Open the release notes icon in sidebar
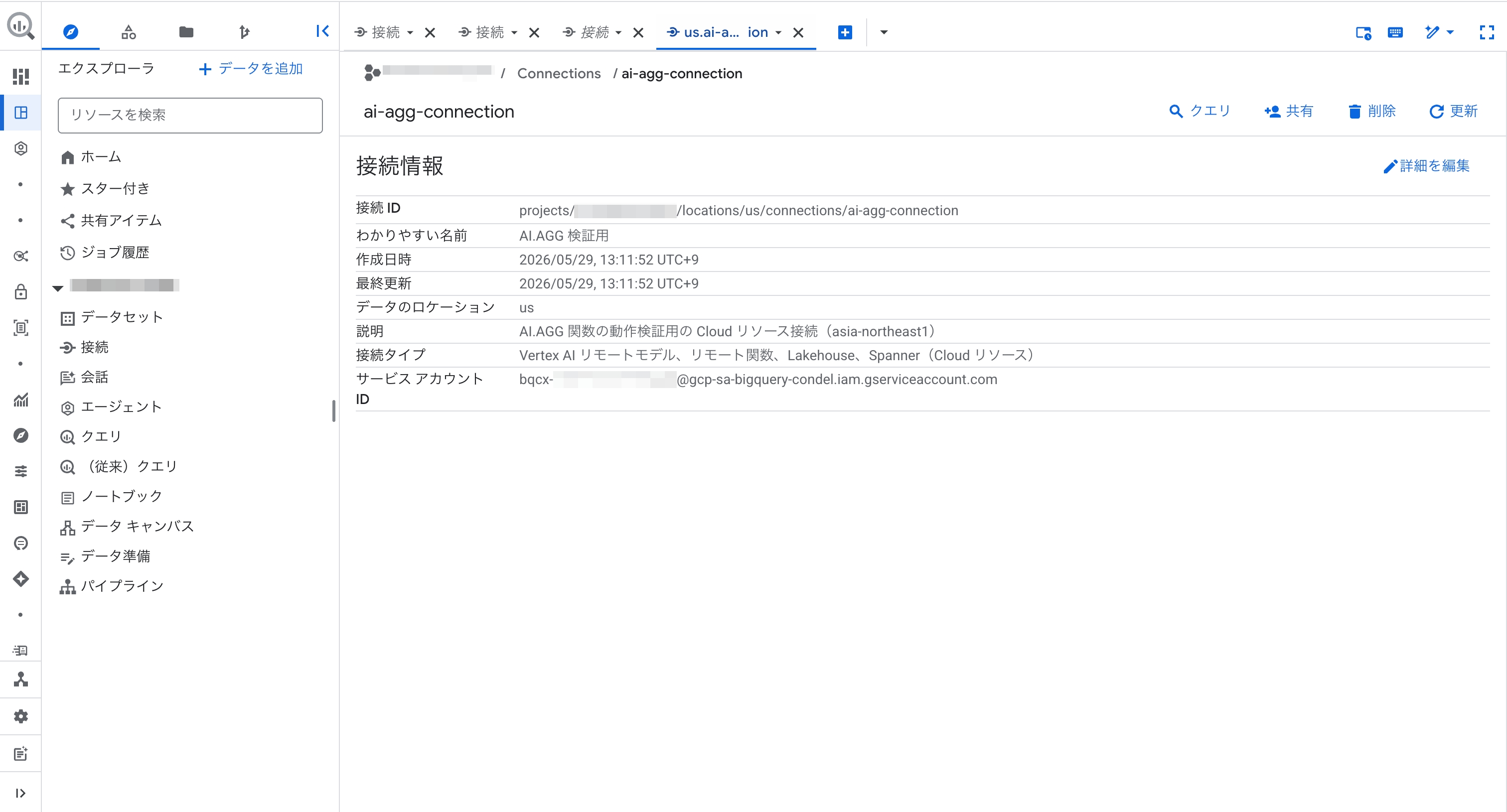 pyautogui.click(x=20, y=754)
